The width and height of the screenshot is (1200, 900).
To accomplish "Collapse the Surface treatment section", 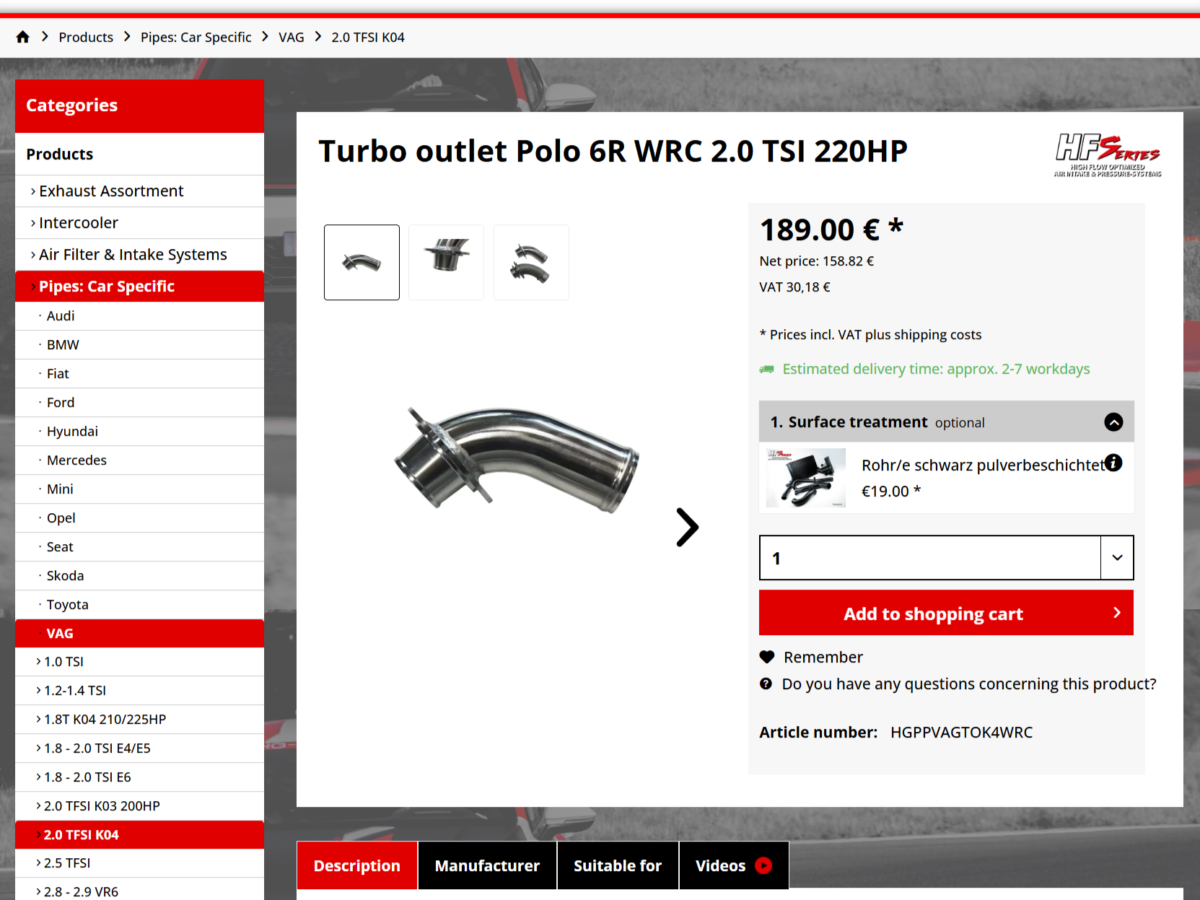I will [x=1113, y=422].
